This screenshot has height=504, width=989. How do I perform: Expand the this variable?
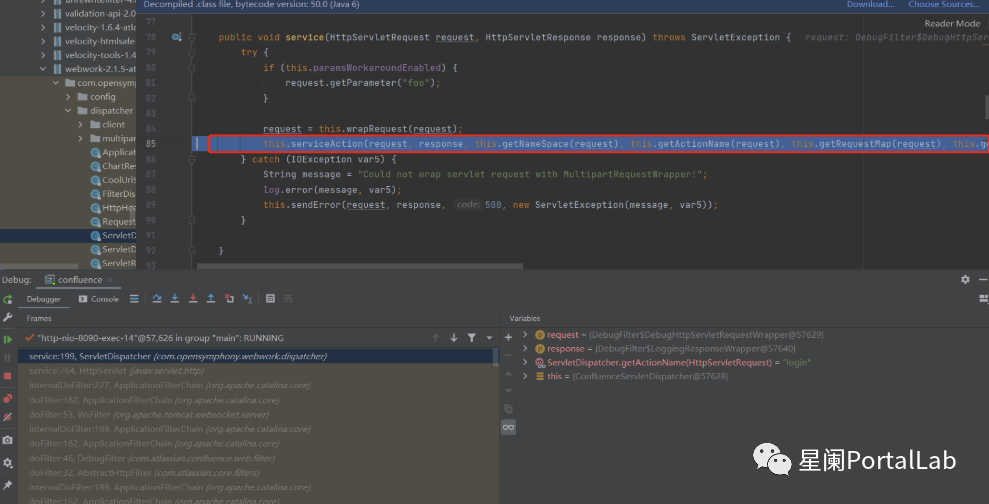(525, 376)
